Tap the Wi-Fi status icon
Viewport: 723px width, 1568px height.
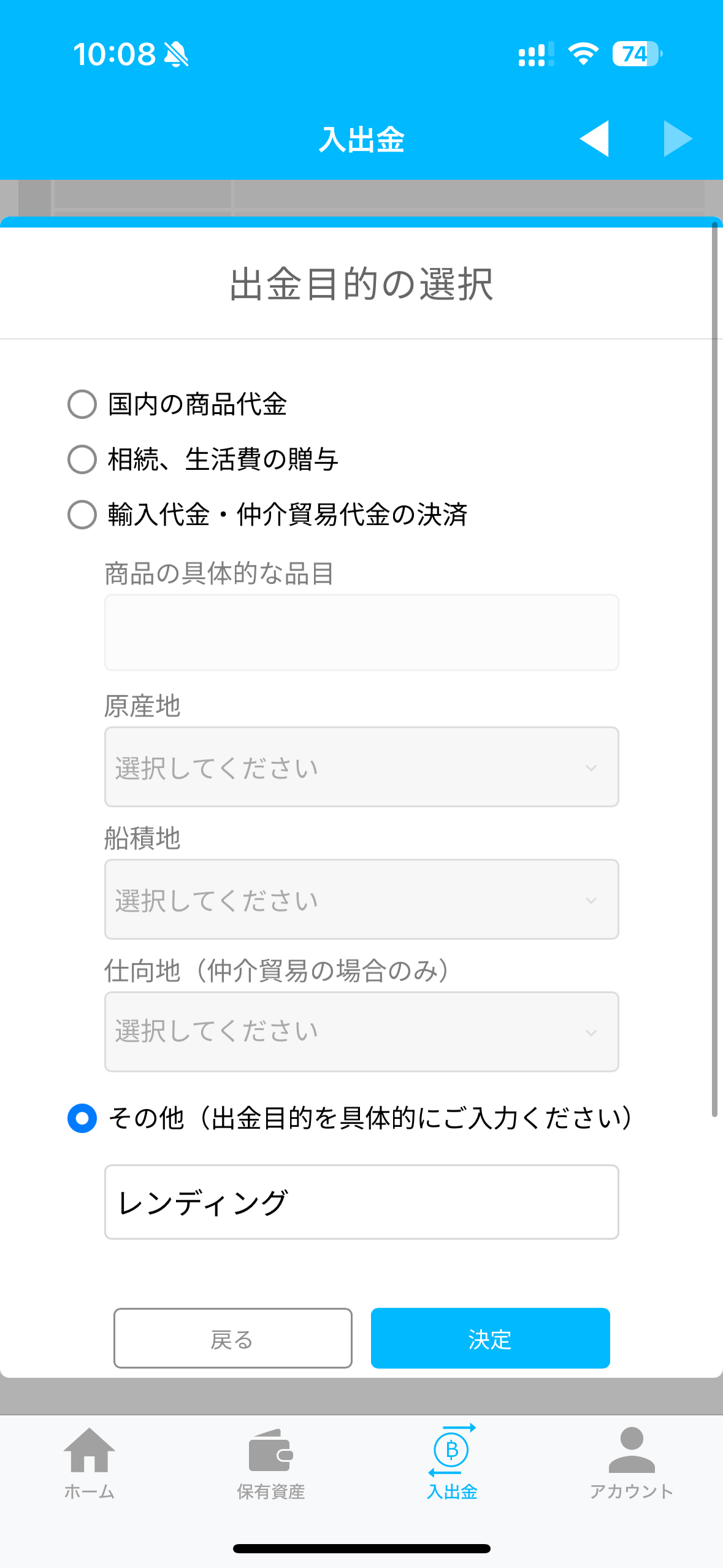[x=583, y=54]
